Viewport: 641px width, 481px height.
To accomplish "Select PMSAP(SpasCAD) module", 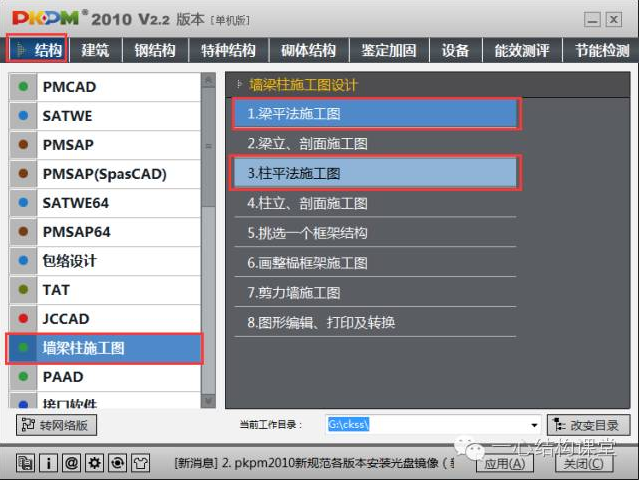I will pos(105,174).
